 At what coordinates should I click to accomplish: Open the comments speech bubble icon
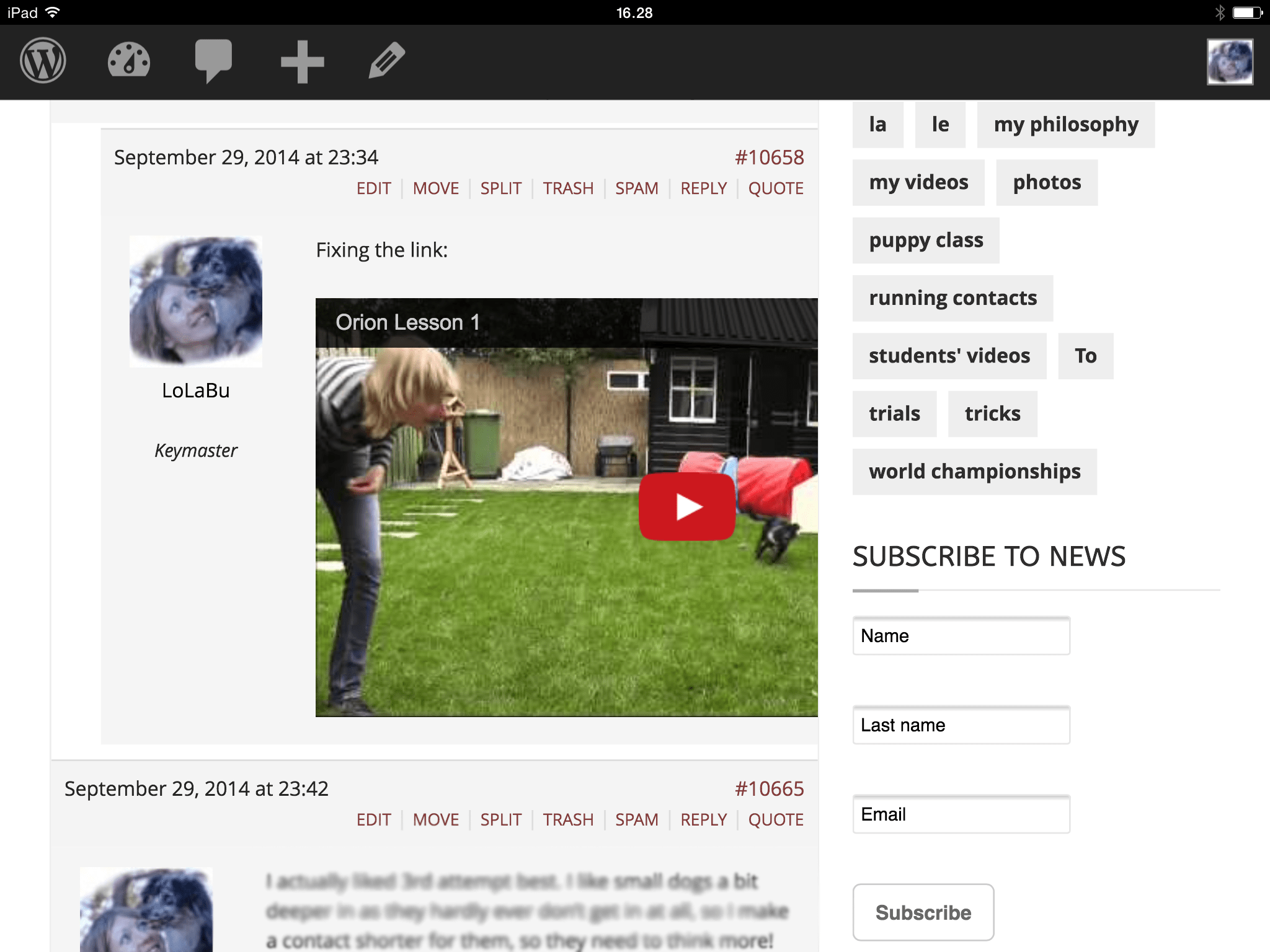[213, 61]
